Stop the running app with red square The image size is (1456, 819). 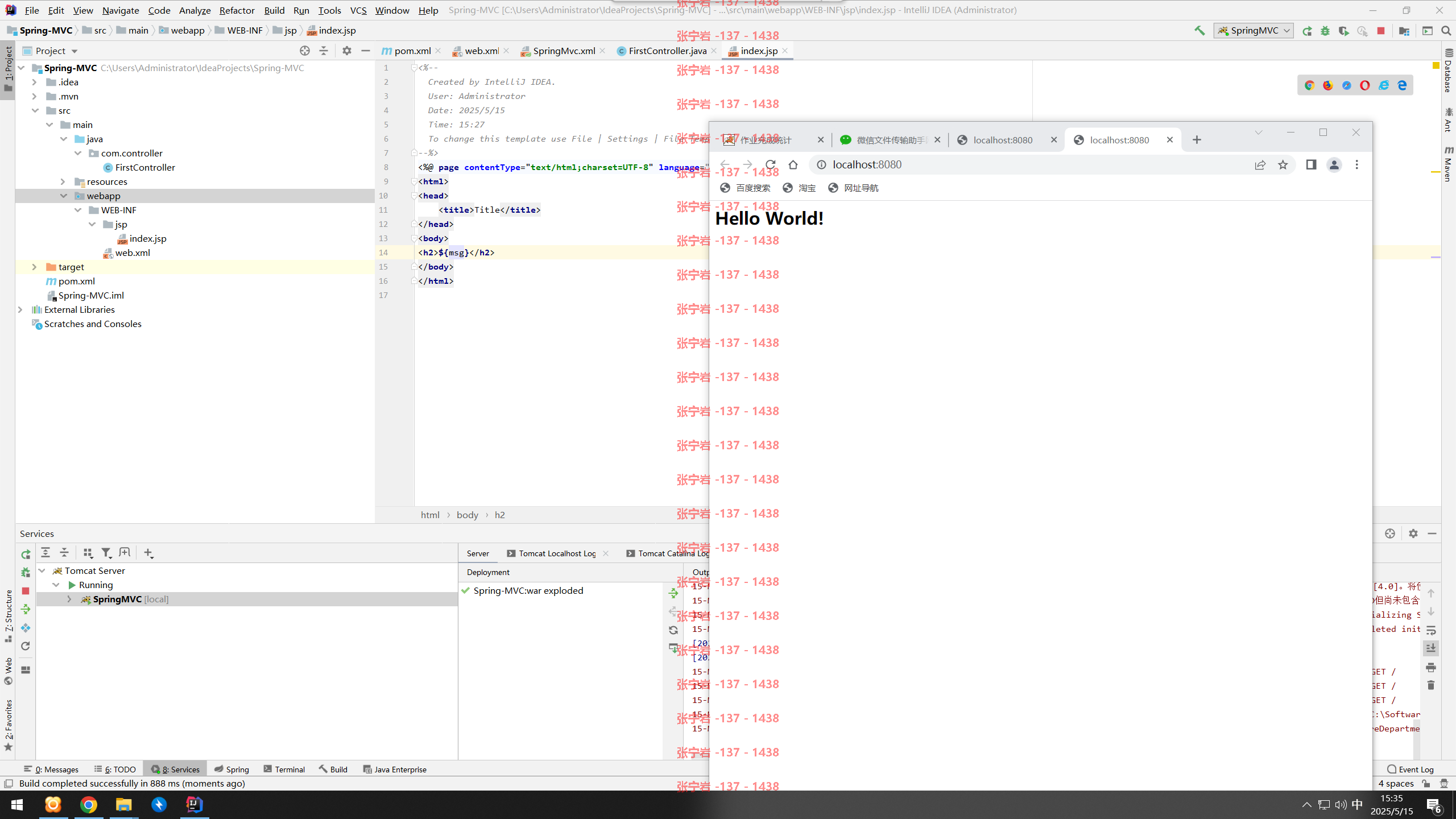click(x=1381, y=31)
